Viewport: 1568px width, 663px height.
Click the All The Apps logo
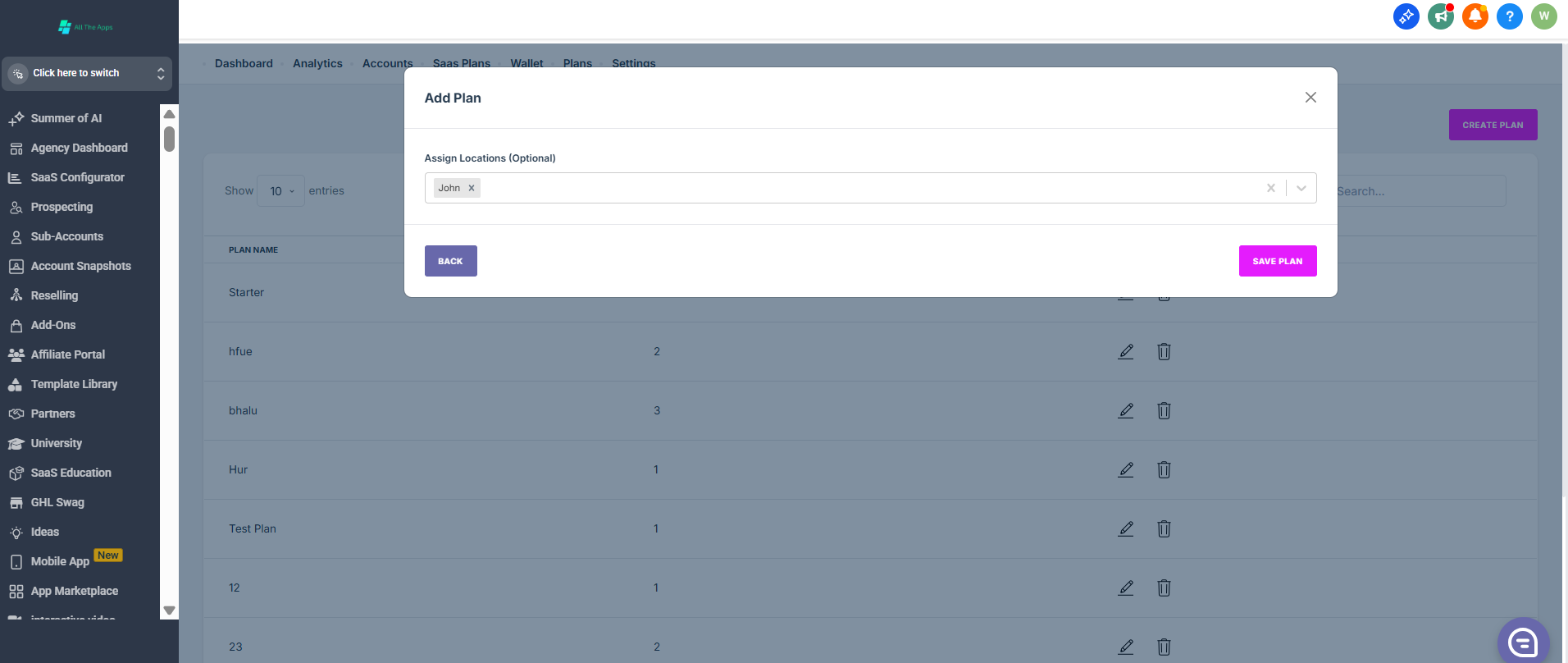click(86, 27)
